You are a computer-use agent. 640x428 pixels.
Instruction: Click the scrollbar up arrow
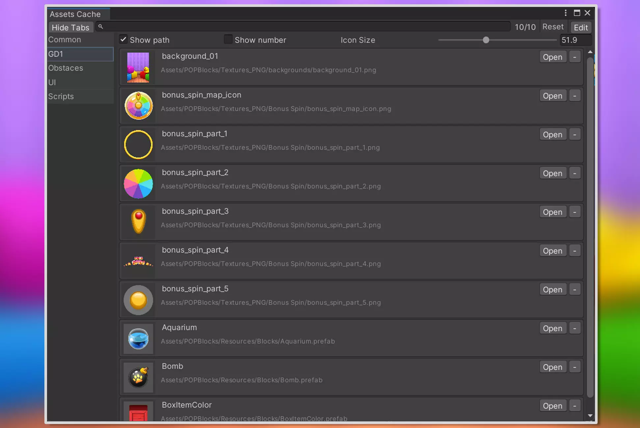590,52
